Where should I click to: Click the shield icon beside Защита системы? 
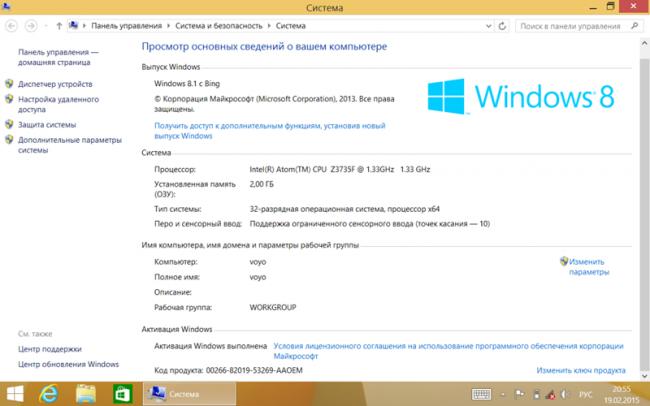tap(9, 124)
